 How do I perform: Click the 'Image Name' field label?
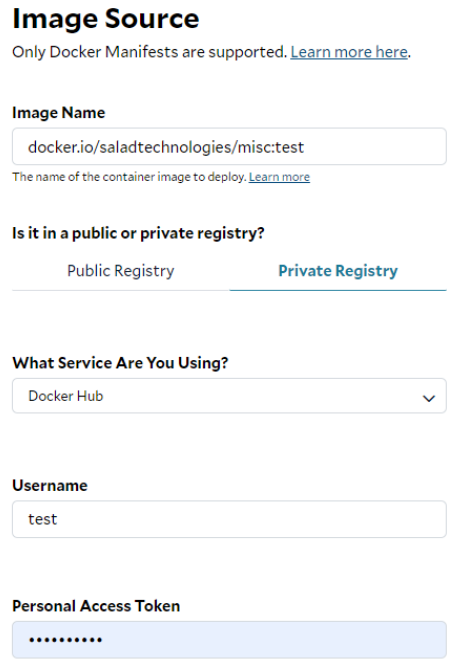coord(59,113)
